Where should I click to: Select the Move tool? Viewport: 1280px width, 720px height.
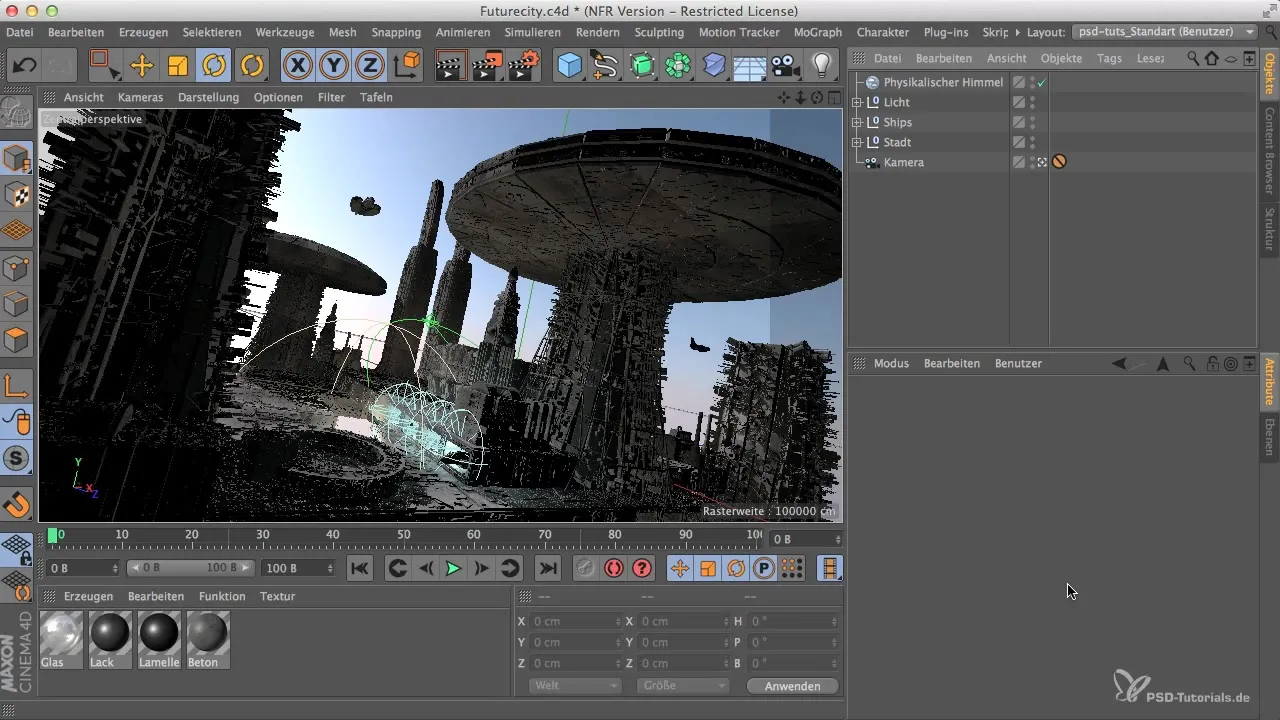[141, 66]
